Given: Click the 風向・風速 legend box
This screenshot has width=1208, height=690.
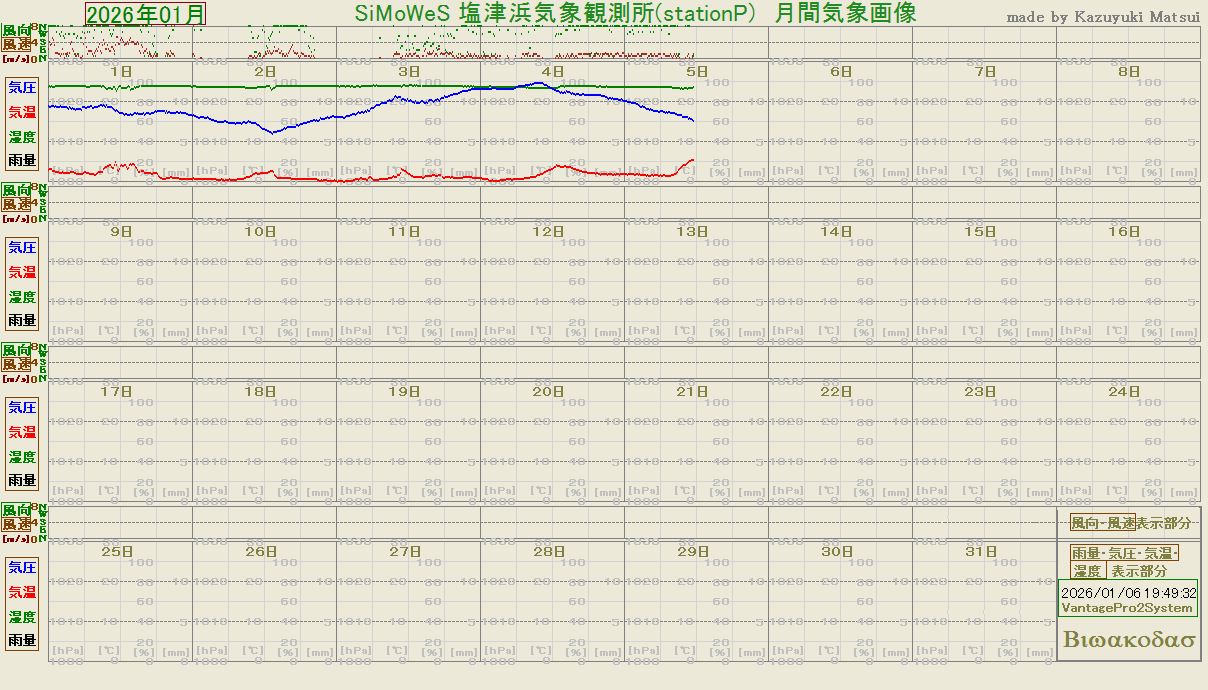Looking at the screenshot, I should tap(1103, 523).
